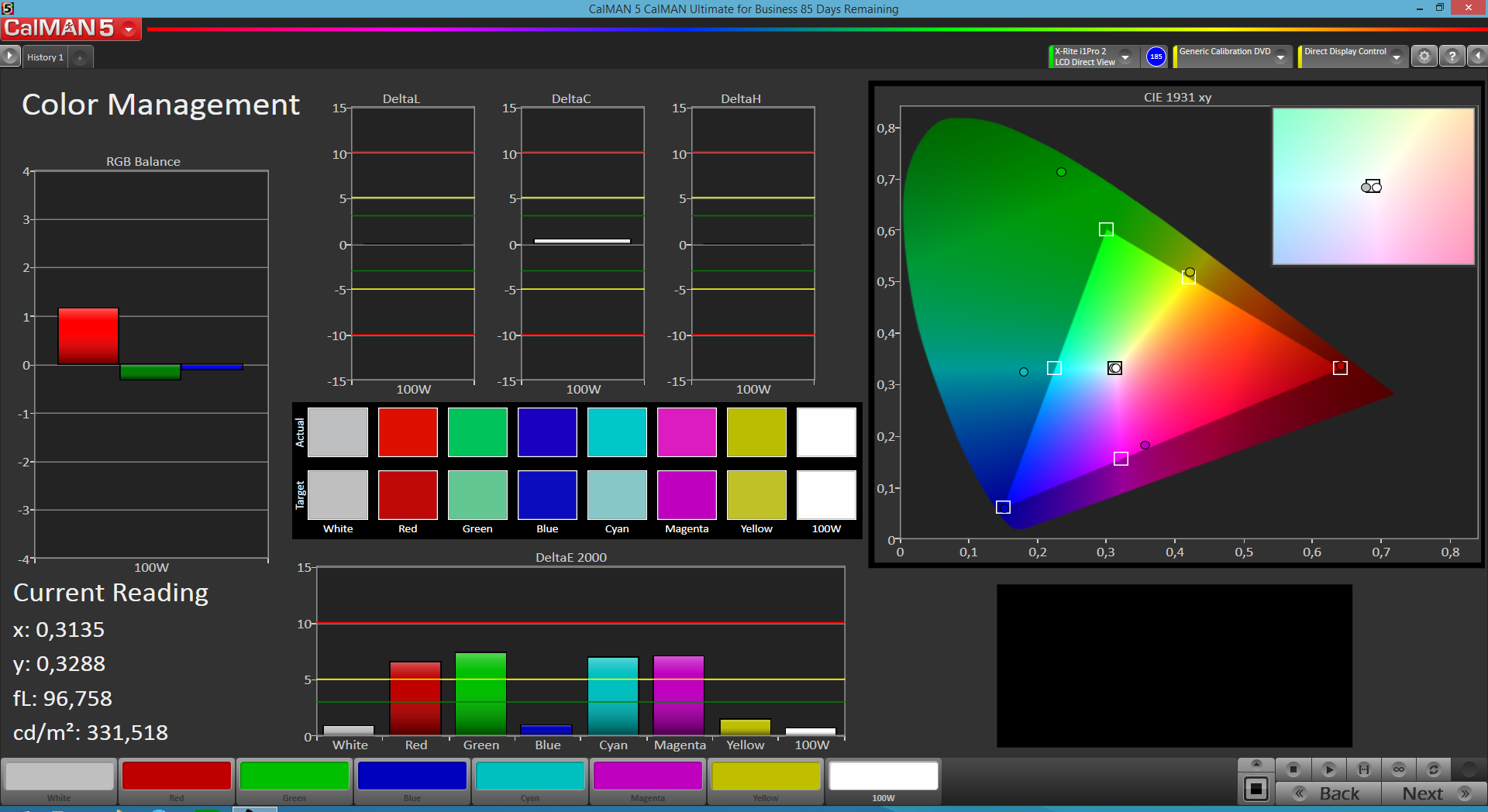Click the Actual Blue swatch
The width and height of the screenshot is (1488, 812).
pos(547,432)
